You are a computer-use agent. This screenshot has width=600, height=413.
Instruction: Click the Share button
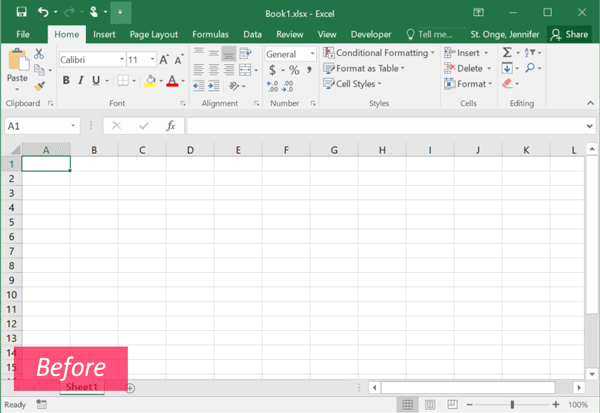[569, 34]
